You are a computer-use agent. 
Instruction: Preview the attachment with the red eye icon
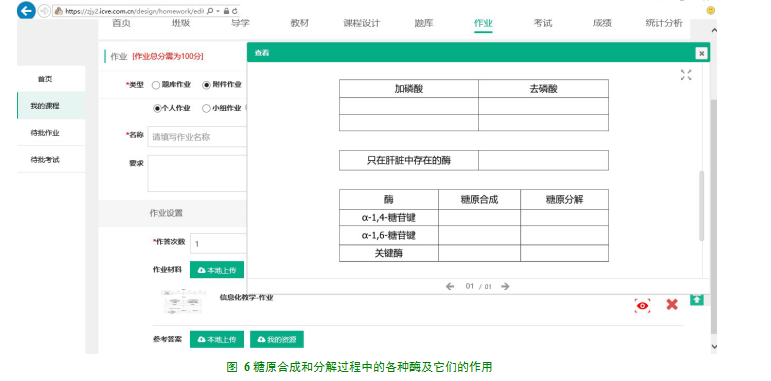(x=642, y=305)
